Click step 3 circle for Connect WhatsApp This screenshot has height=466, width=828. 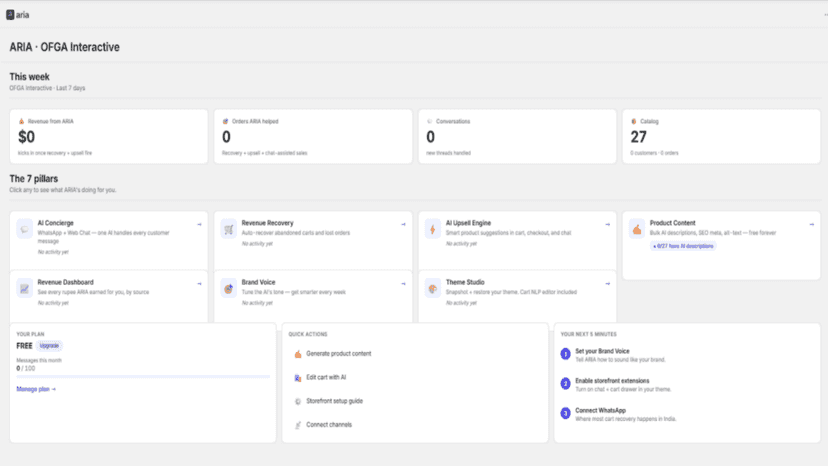pos(566,413)
